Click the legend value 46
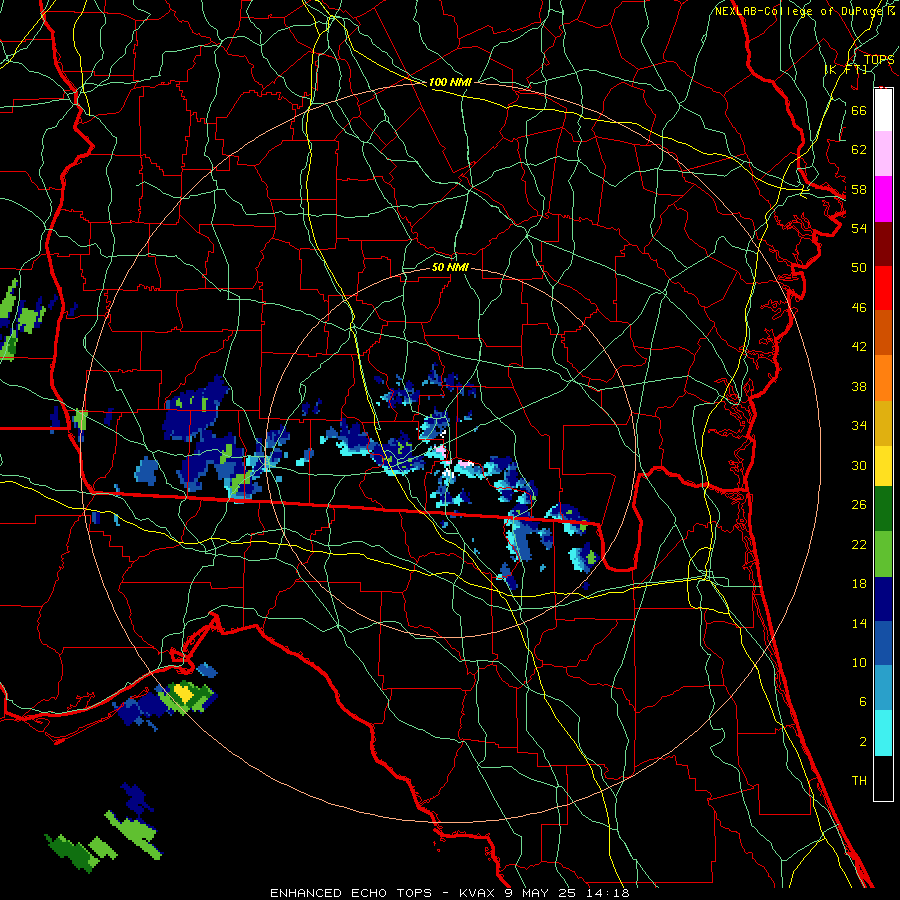The image size is (900, 900). point(859,308)
